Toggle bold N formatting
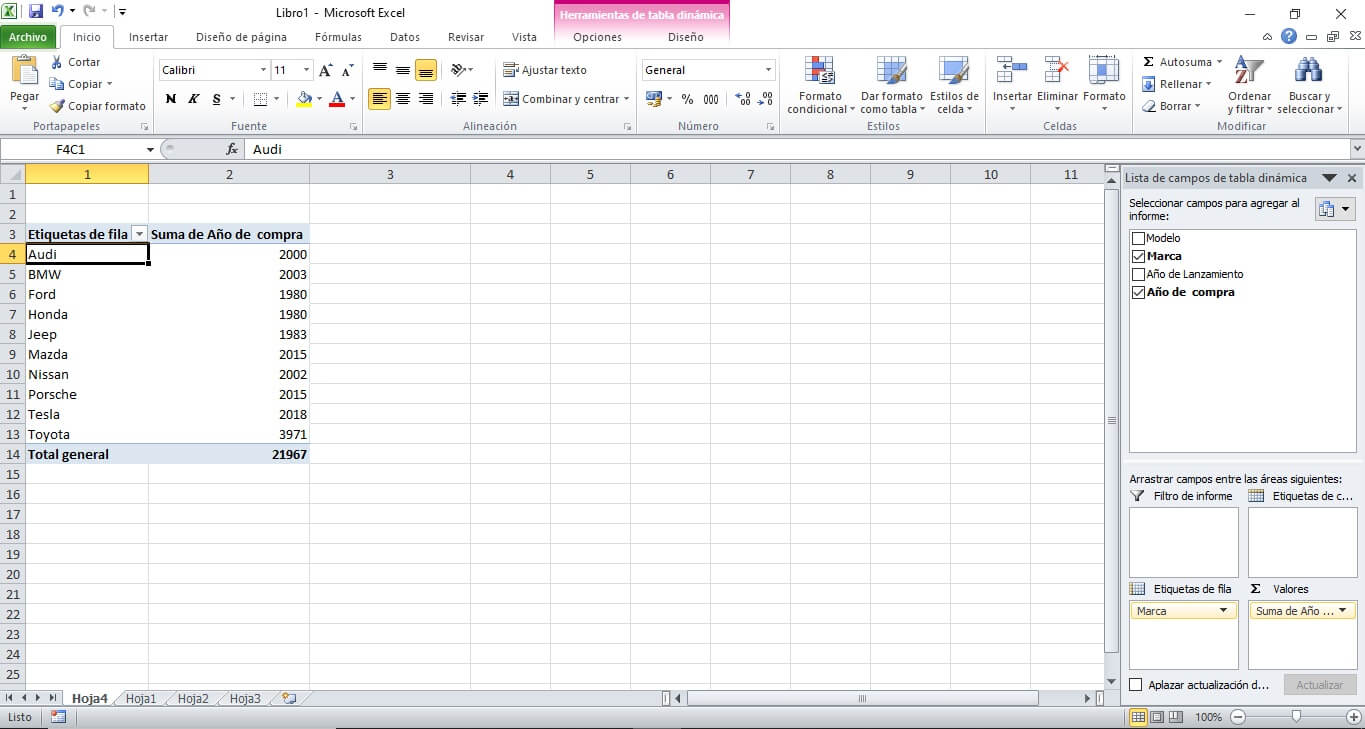The image size is (1365, 729). tap(171, 99)
